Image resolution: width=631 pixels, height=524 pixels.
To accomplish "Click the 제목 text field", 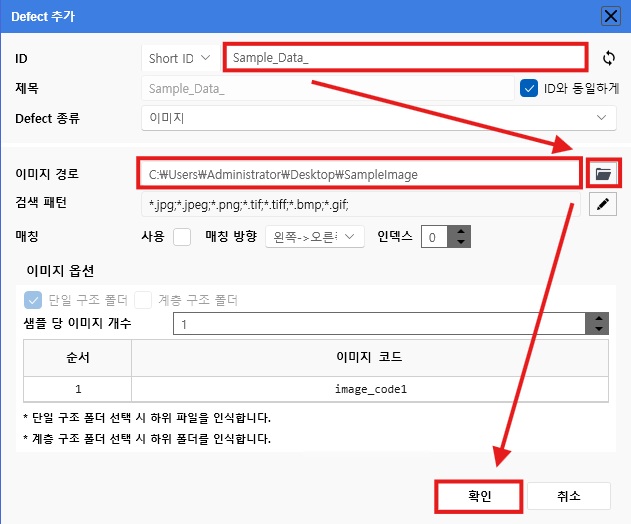I will pos(328,88).
